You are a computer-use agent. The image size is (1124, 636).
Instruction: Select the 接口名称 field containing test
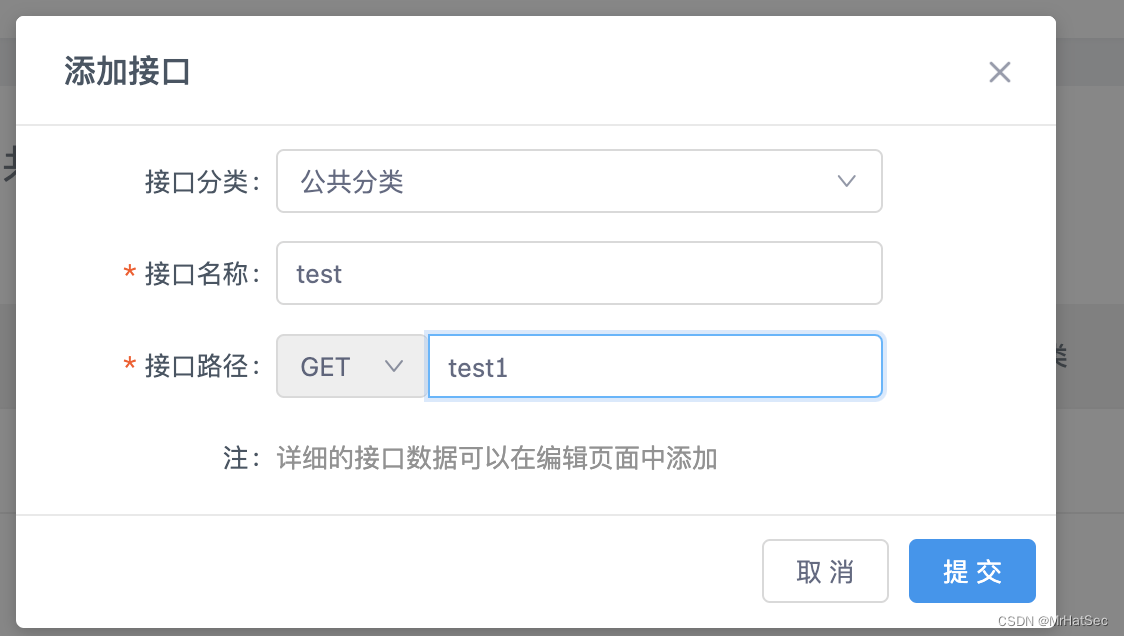[579, 273]
